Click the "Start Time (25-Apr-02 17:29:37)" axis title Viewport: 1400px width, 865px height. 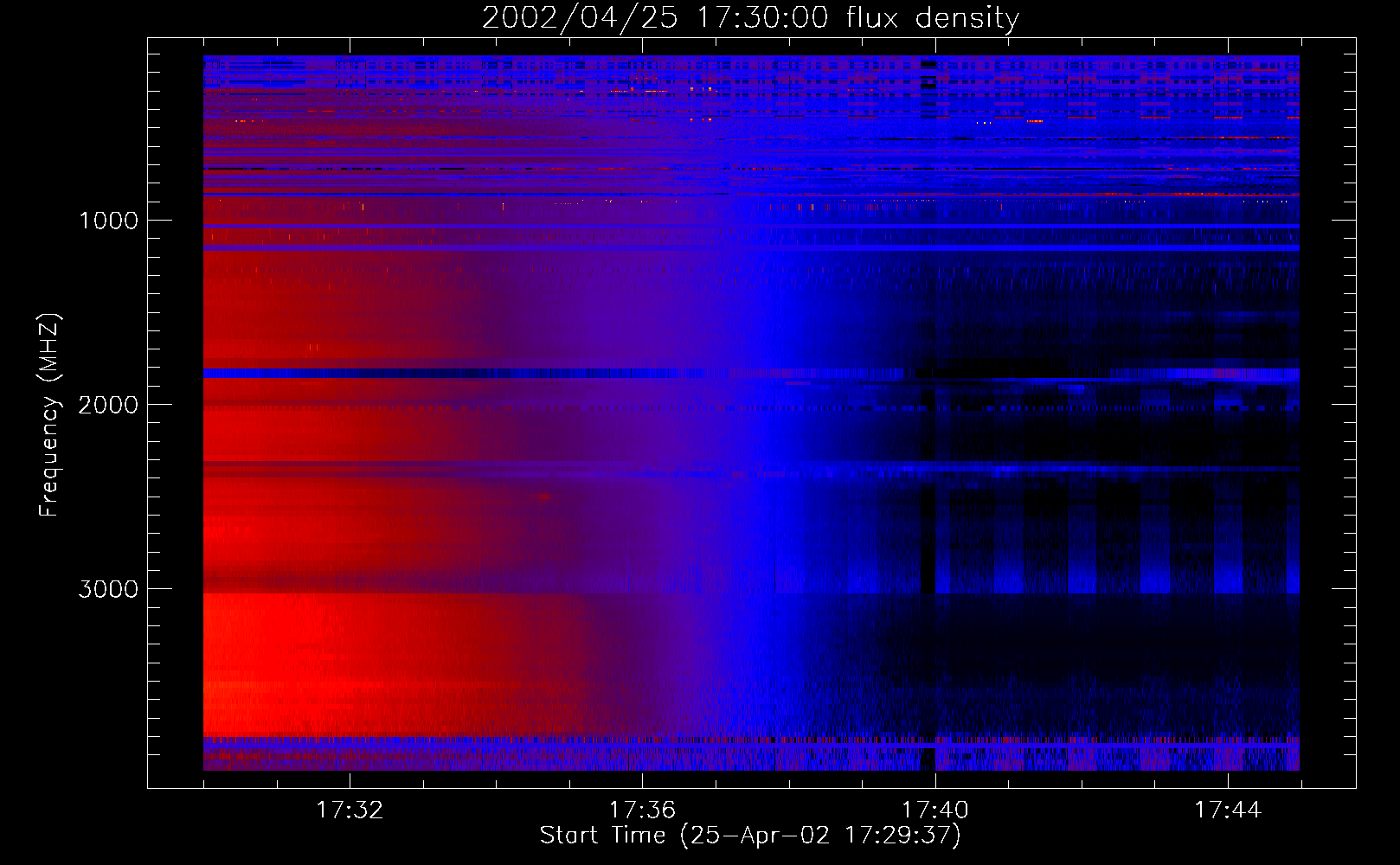click(750, 836)
